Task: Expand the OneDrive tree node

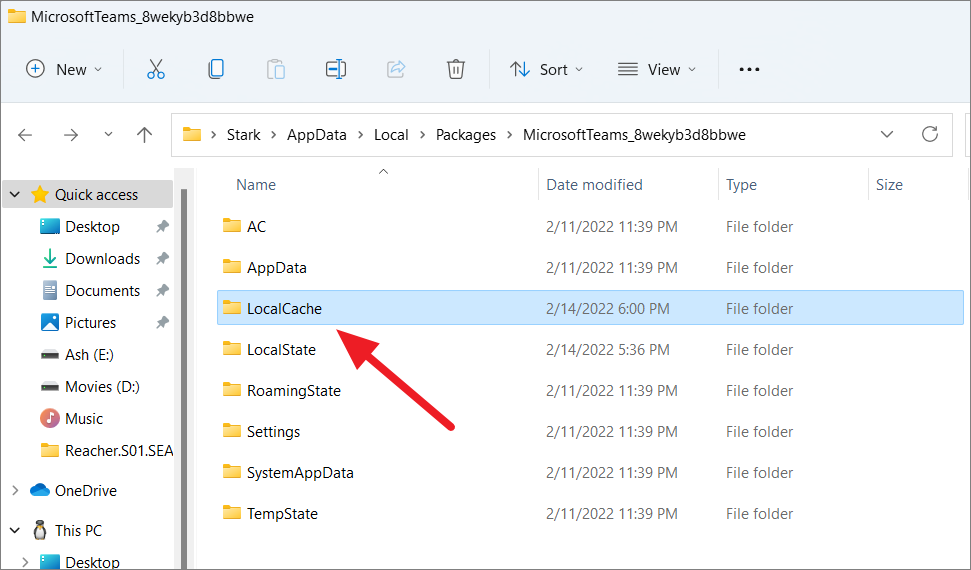Action: pyautogui.click(x=15, y=490)
